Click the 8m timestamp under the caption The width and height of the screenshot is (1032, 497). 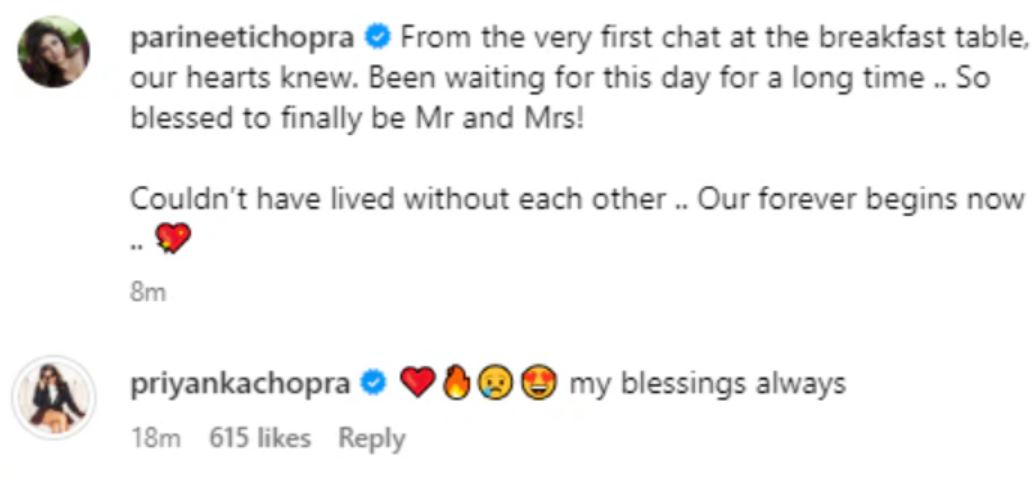click(x=148, y=293)
